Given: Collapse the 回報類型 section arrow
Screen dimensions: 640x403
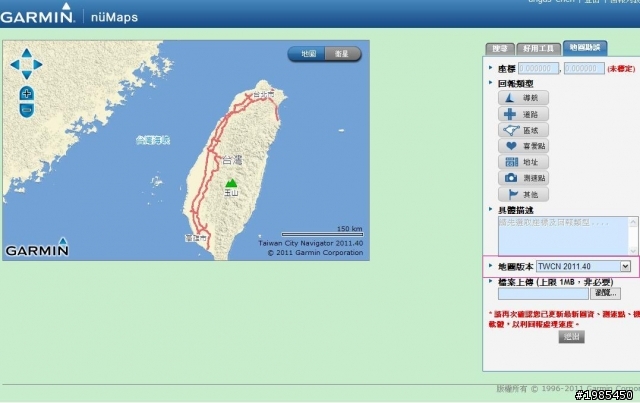Looking at the screenshot, I should tap(491, 82).
